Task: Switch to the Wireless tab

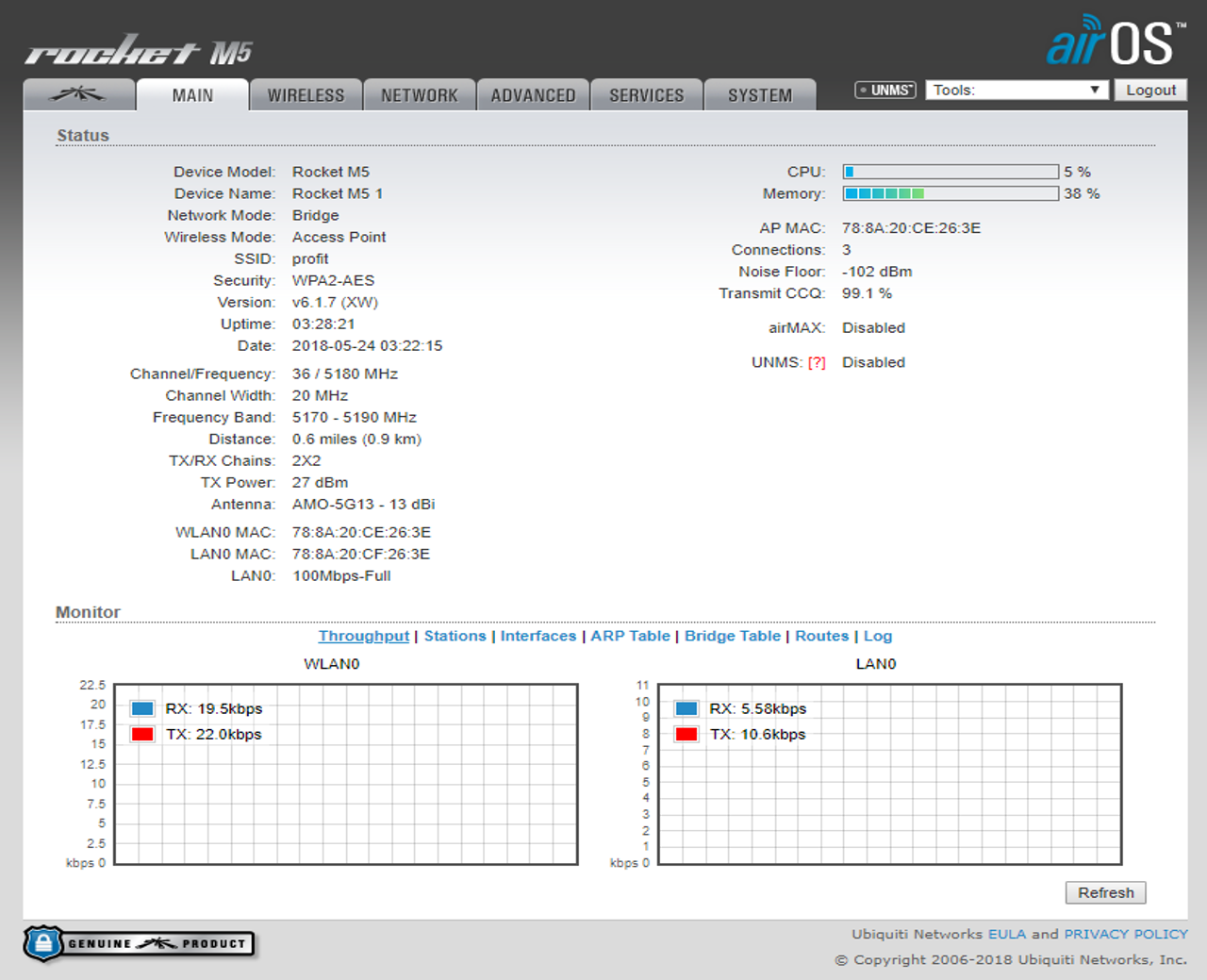Action: point(306,95)
